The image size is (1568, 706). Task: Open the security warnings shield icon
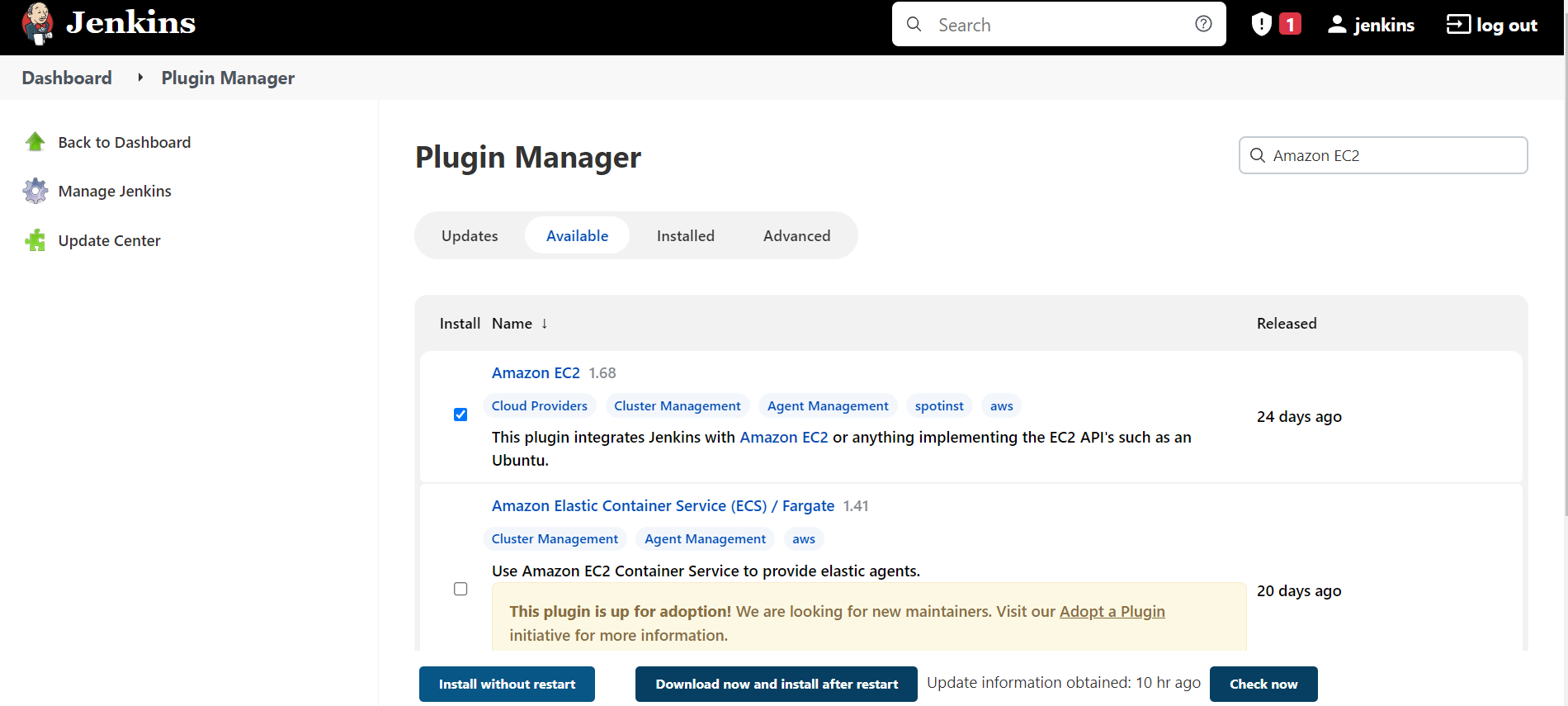[1261, 24]
